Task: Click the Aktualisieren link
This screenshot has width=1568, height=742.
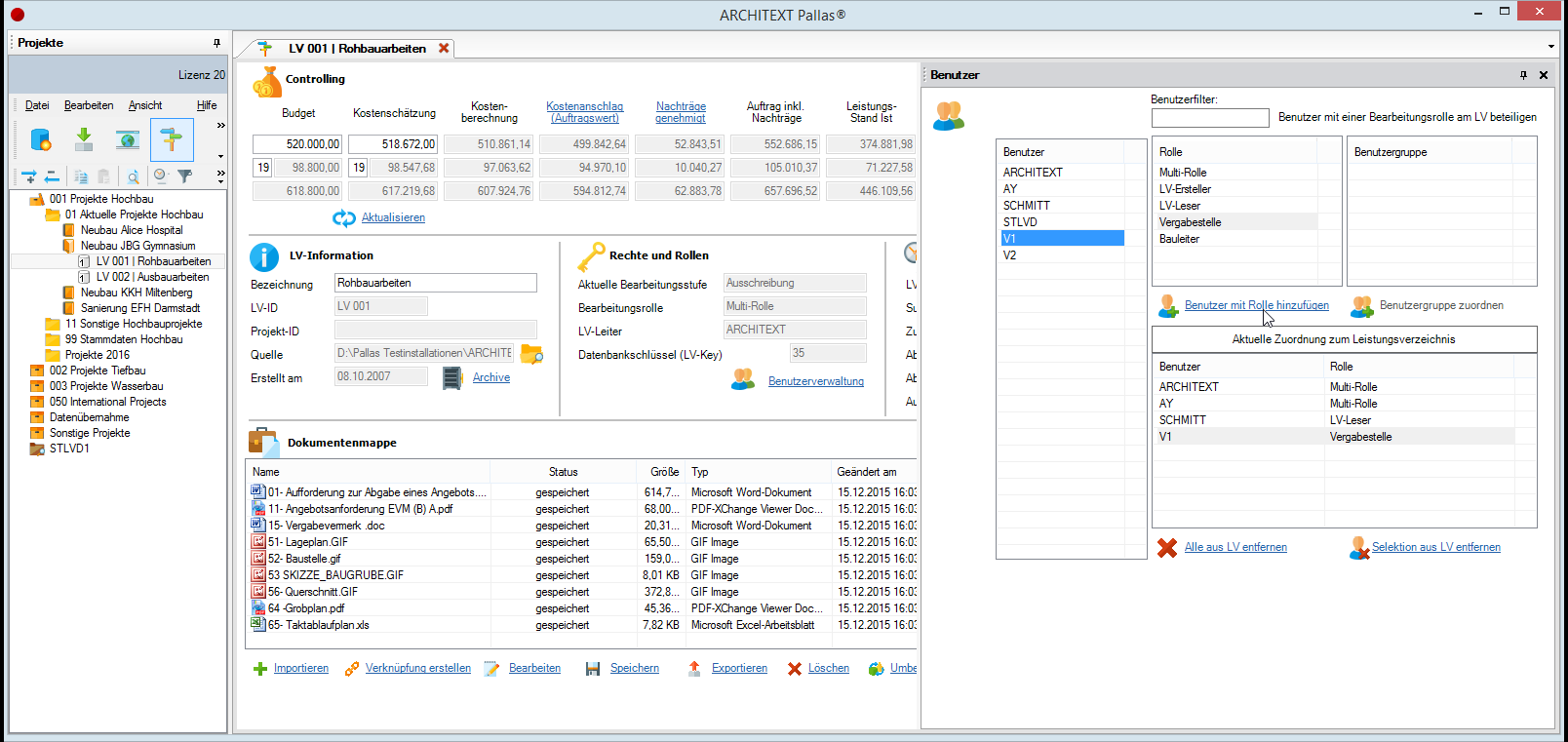Action: click(393, 217)
